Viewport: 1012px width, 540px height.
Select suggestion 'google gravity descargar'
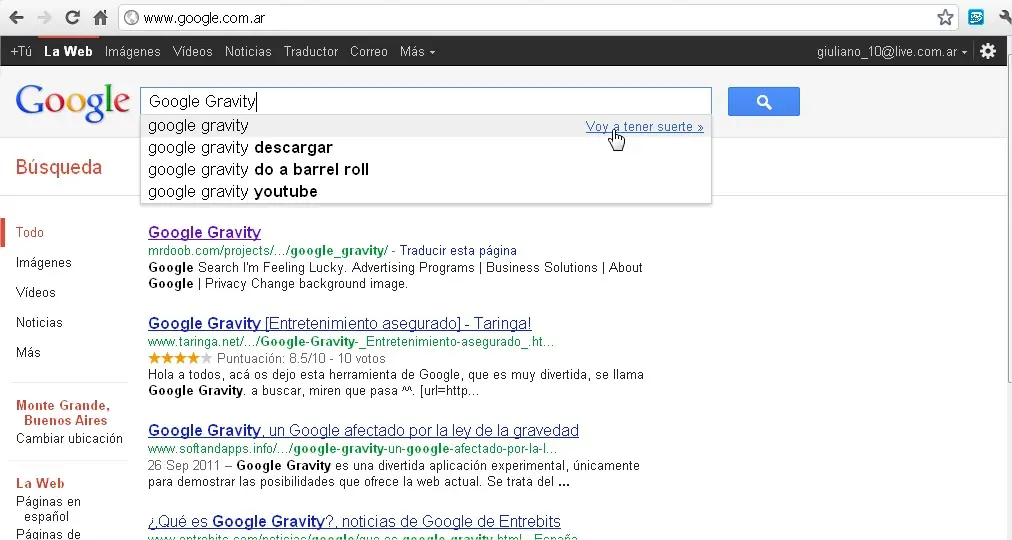point(426,148)
